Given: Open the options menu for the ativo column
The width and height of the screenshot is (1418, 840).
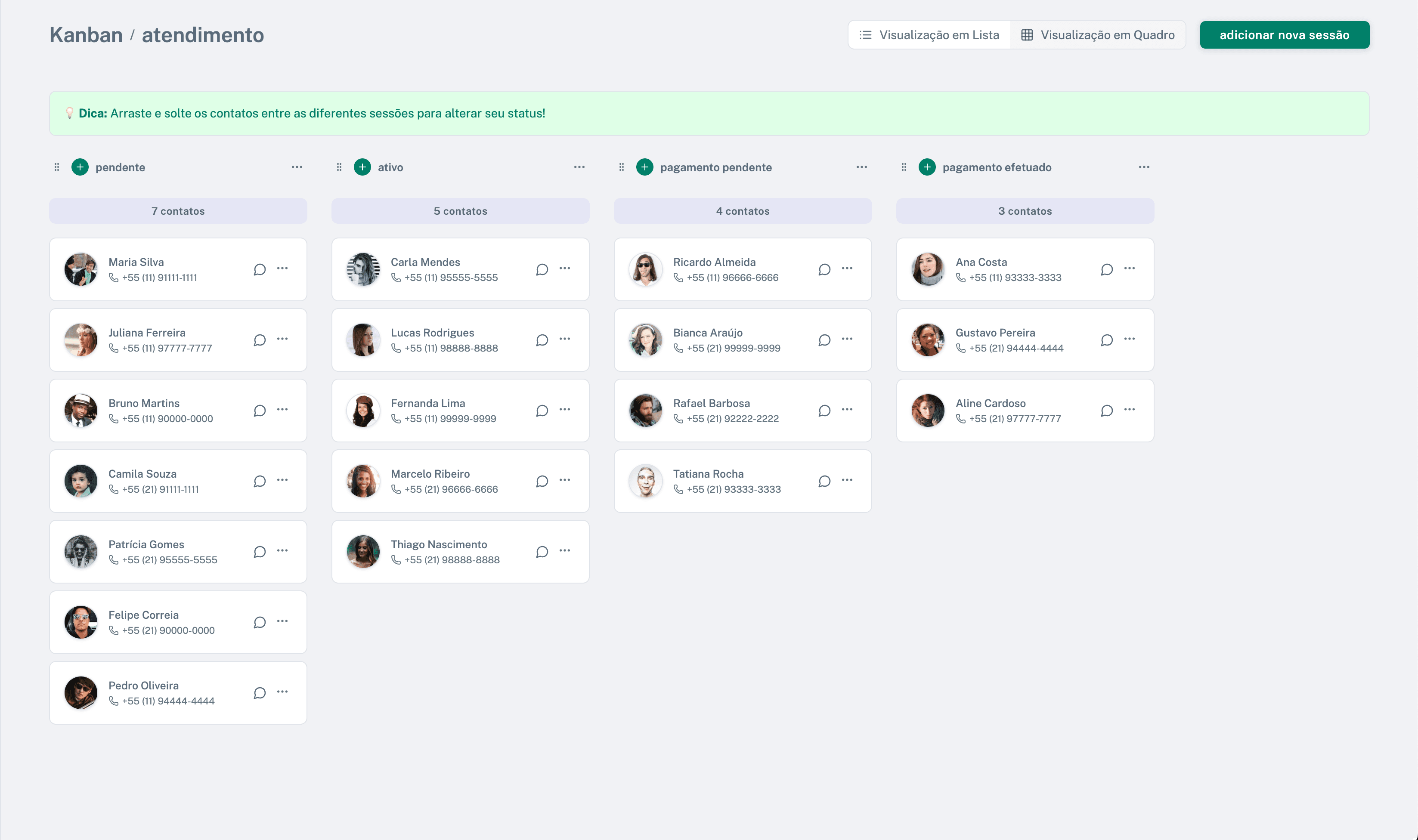Looking at the screenshot, I should [579, 167].
